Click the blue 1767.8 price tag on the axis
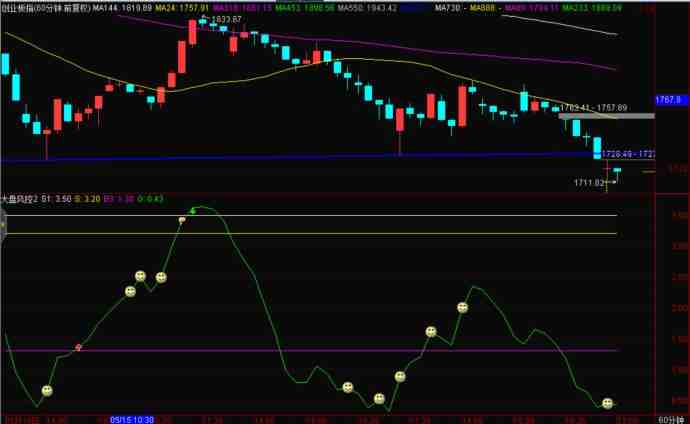Image resolution: width=690 pixels, height=424 pixels. 671,100
